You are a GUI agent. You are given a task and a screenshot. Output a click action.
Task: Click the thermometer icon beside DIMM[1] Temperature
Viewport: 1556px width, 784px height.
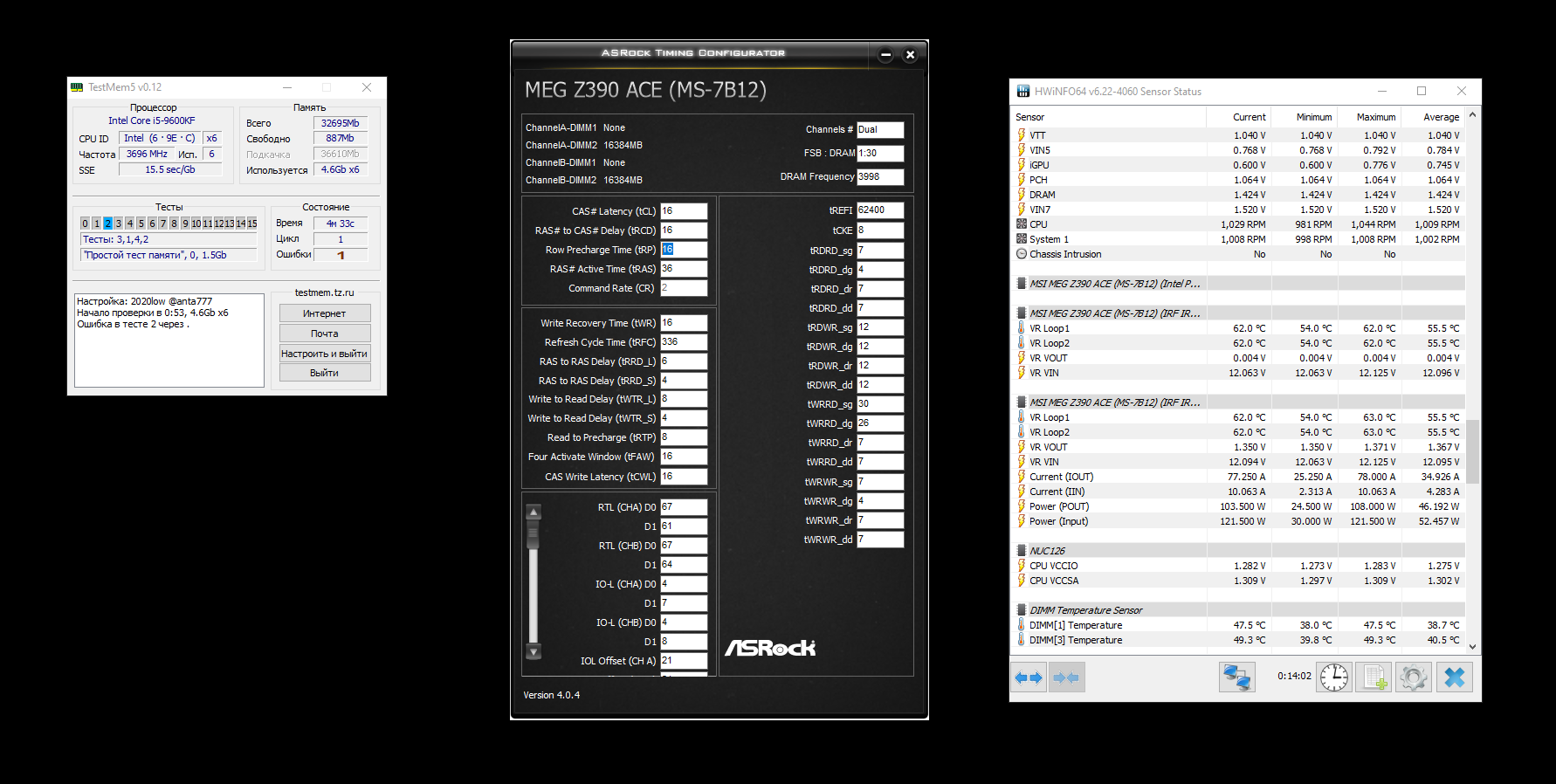(1022, 625)
